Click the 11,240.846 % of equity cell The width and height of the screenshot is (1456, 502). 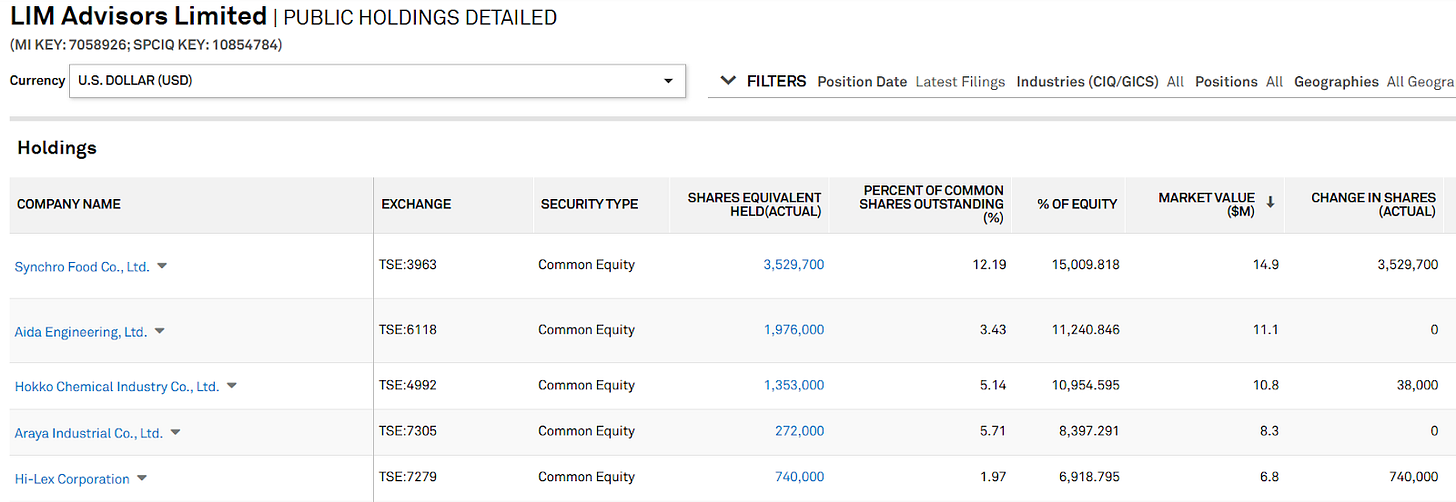tap(1086, 330)
